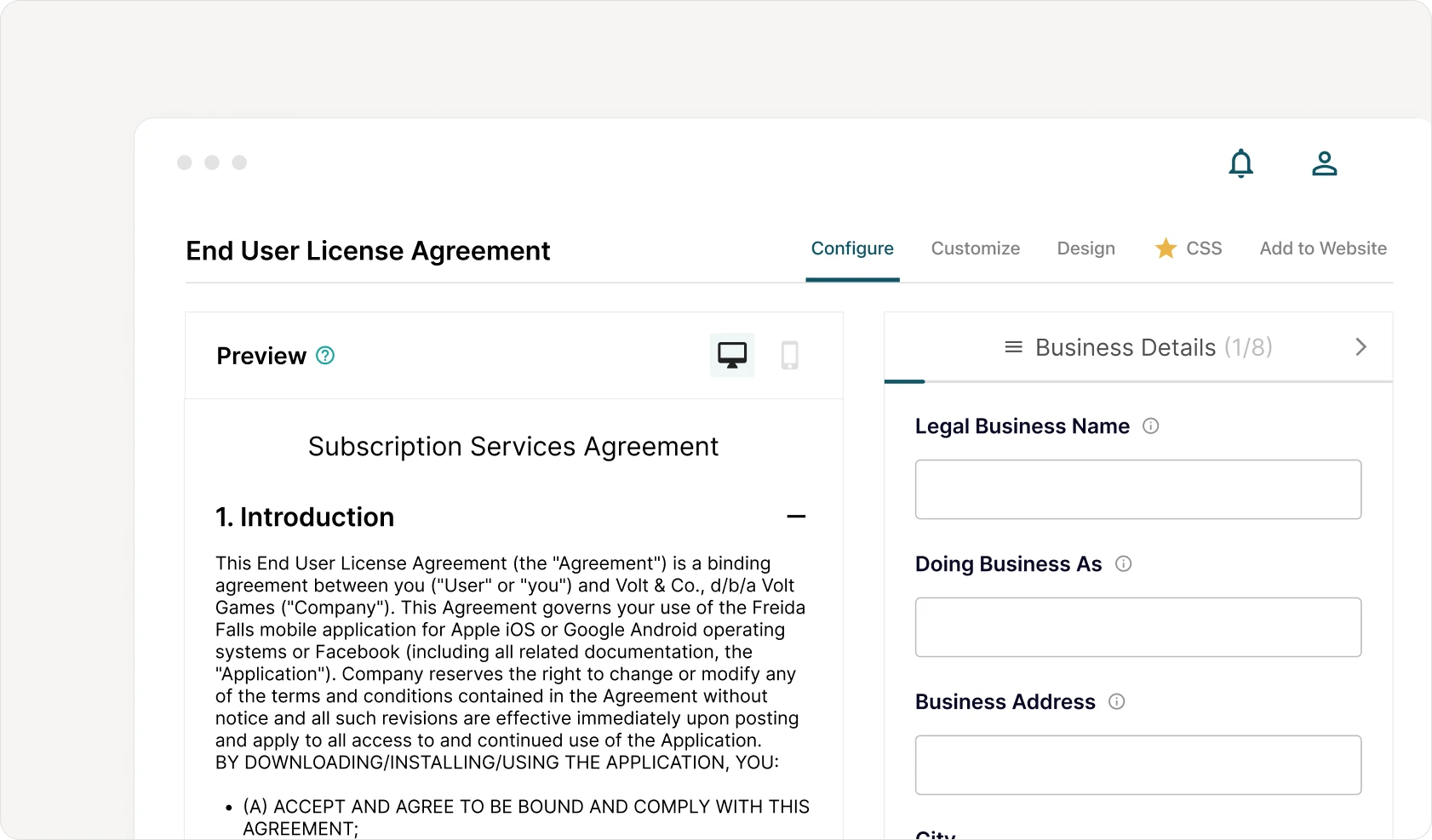The width and height of the screenshot is (1432, 840).
Task: Show info for Doing Business As
Action: point(1124,564)
